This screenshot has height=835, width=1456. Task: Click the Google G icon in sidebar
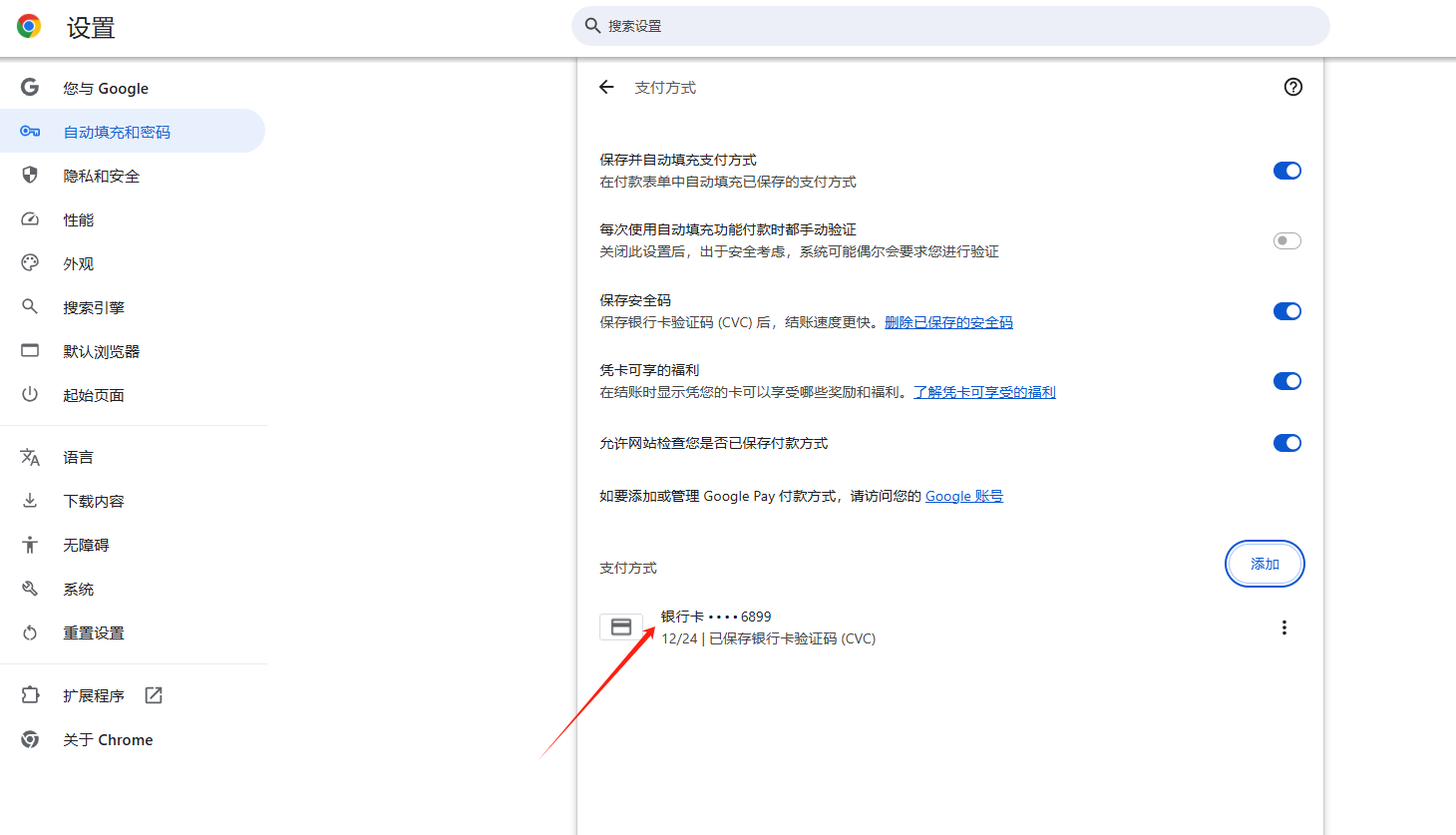click(x=30, y=88)
